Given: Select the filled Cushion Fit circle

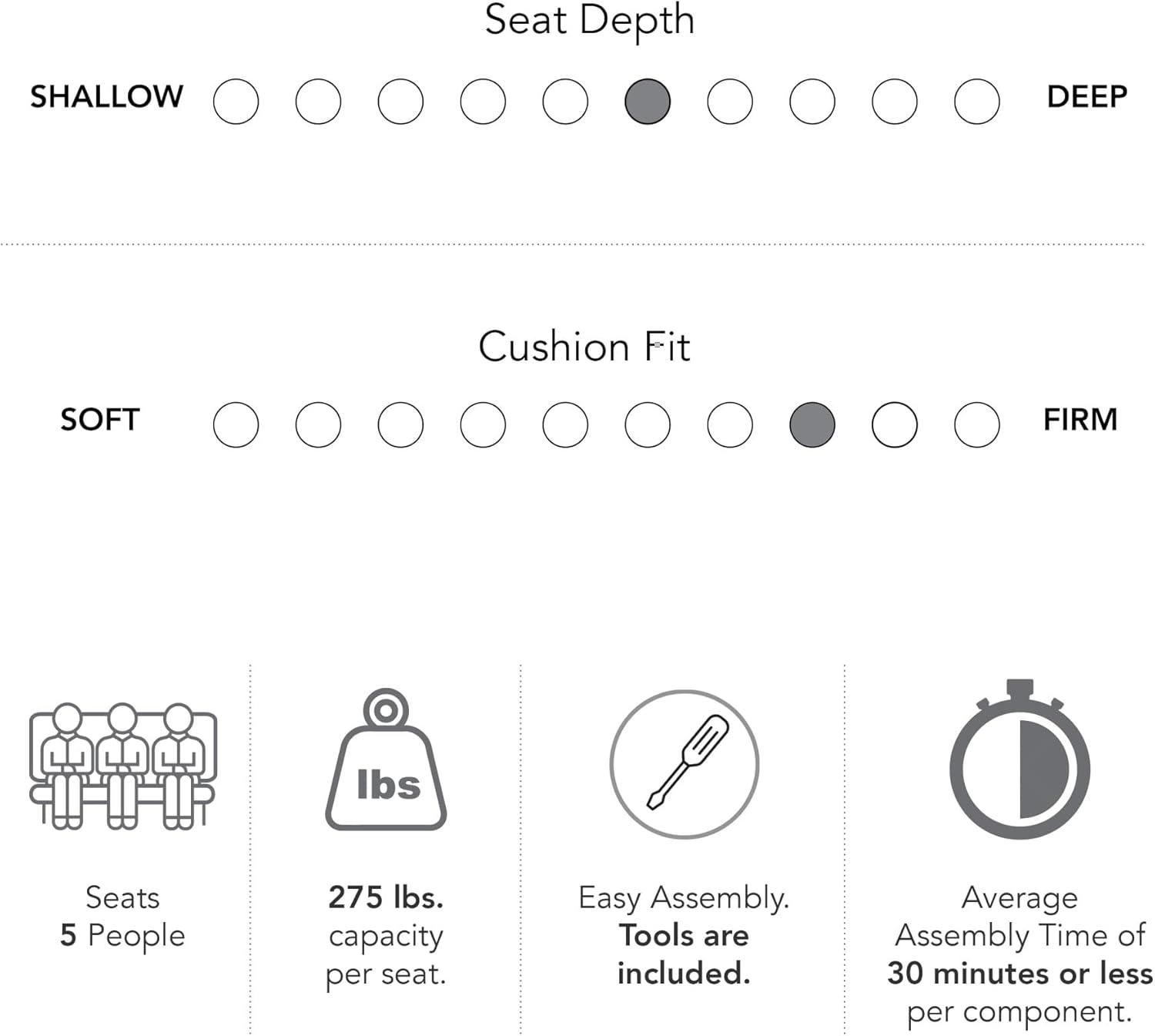Looking at the screenshot, I should [812, 424].
